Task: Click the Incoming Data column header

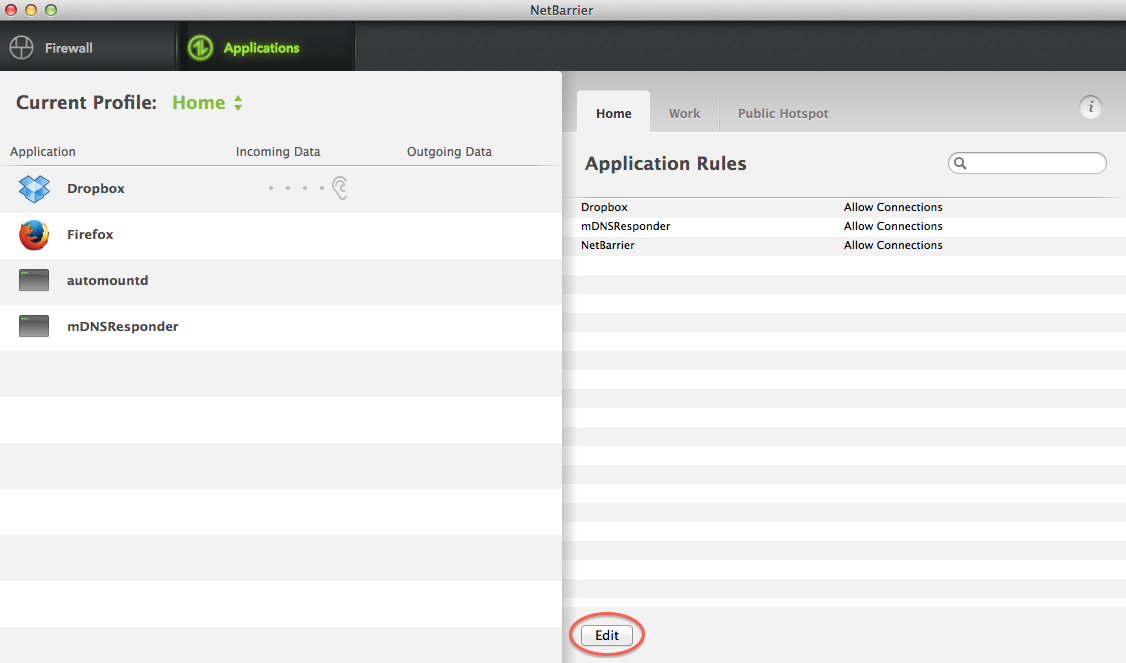Action: 278,152
